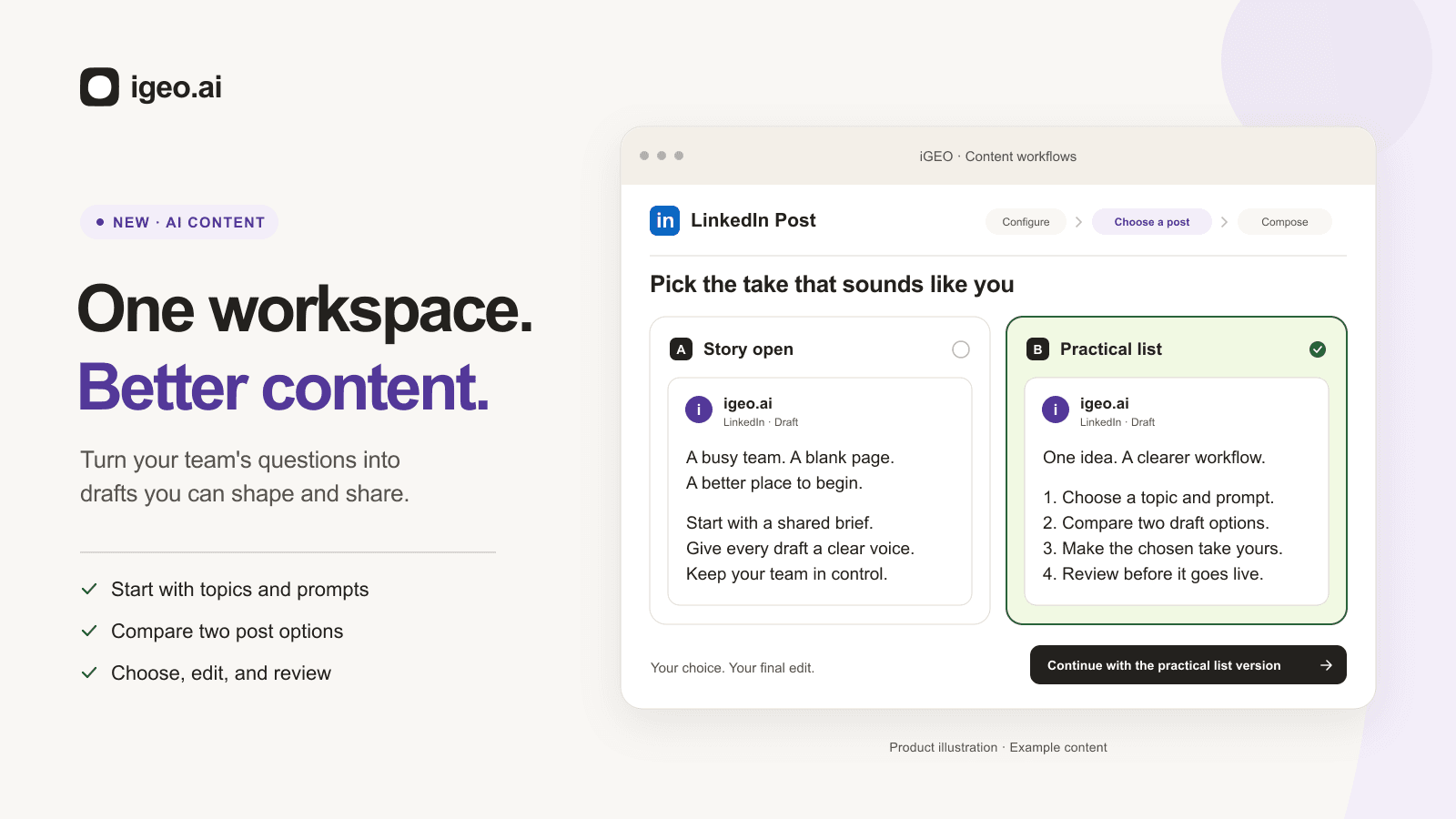1456x819 pixels.
Task: Click igeo.ai avatar in Story open draft
Action: coord(699,410)
